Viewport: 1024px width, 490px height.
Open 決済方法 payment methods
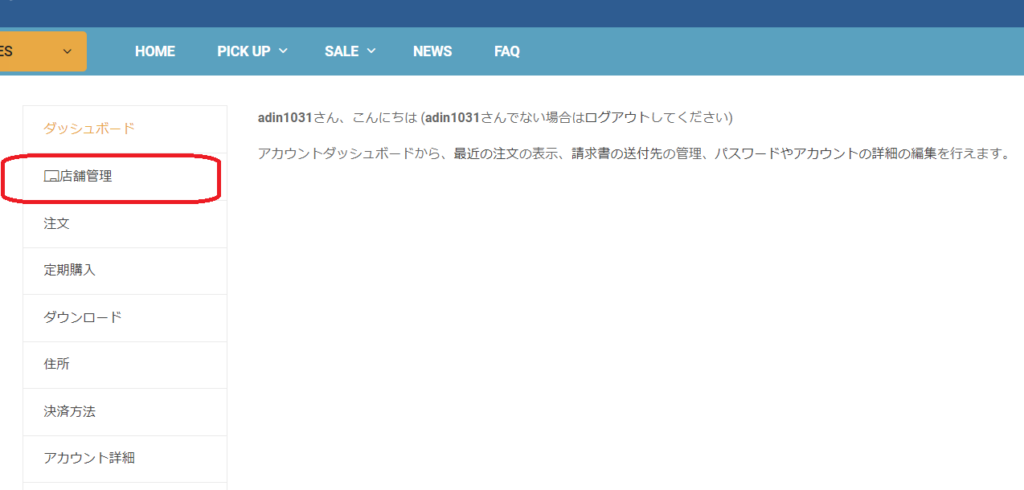tap(69, 411)
